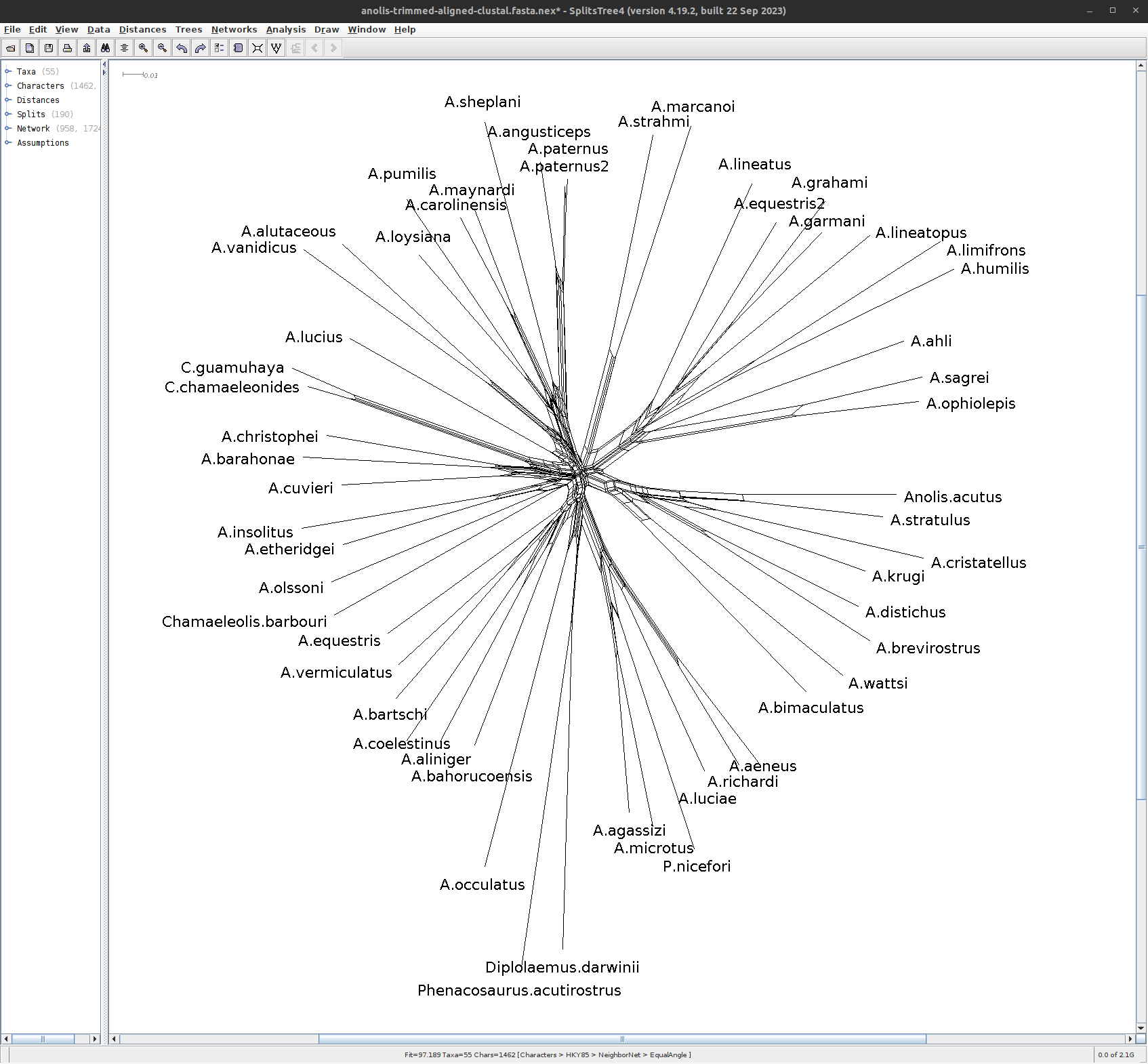Select the A.marcanoi taxon label
The height and width of the screenshot is (1064, 1148).
point(693,106)
